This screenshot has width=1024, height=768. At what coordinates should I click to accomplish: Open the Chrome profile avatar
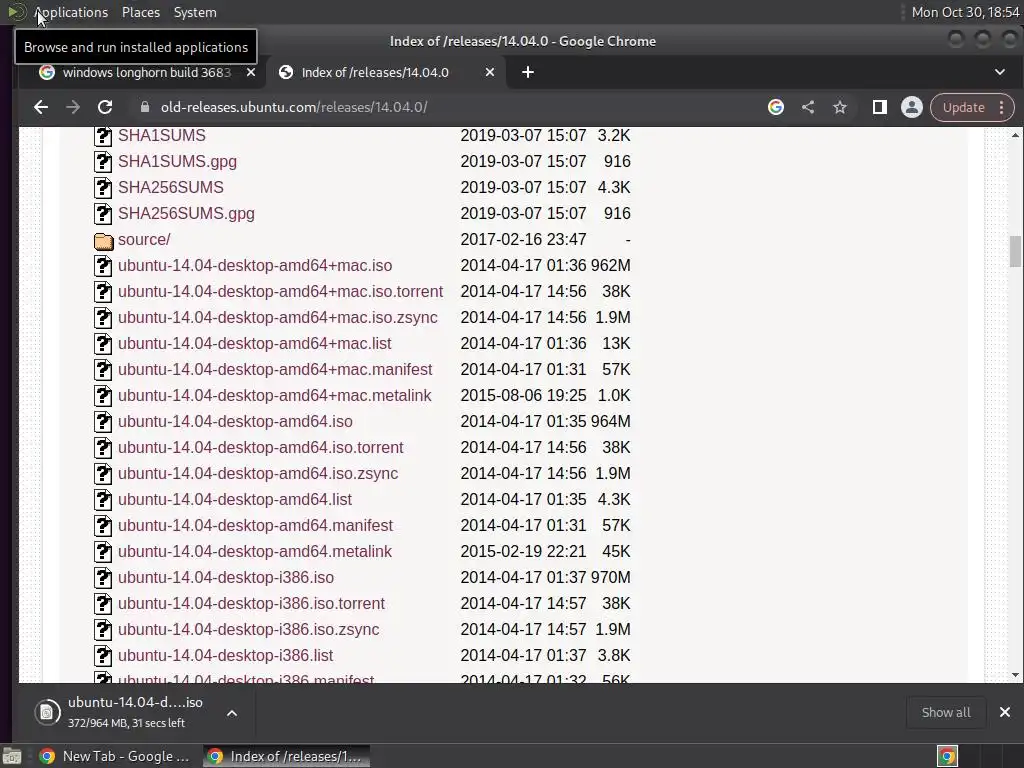(912, 107)
